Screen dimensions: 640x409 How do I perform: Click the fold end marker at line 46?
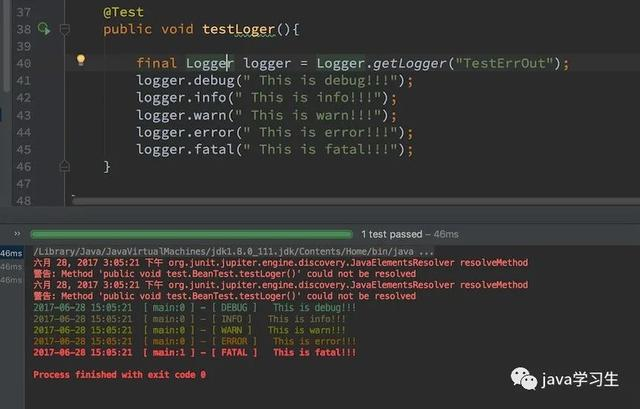pos(64,167)
